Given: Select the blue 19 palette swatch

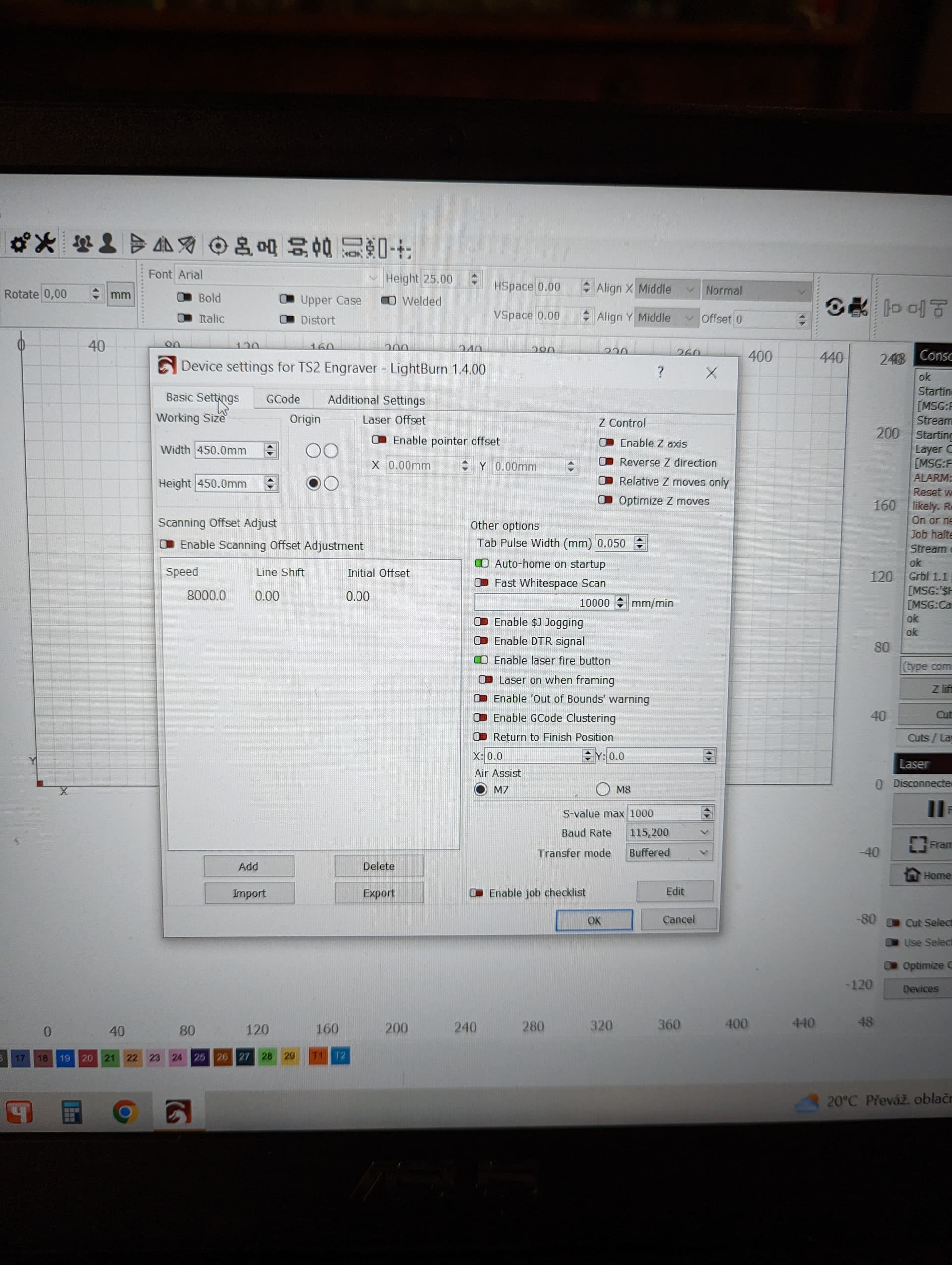Looking at the screenshot, I should (65, 1058).
